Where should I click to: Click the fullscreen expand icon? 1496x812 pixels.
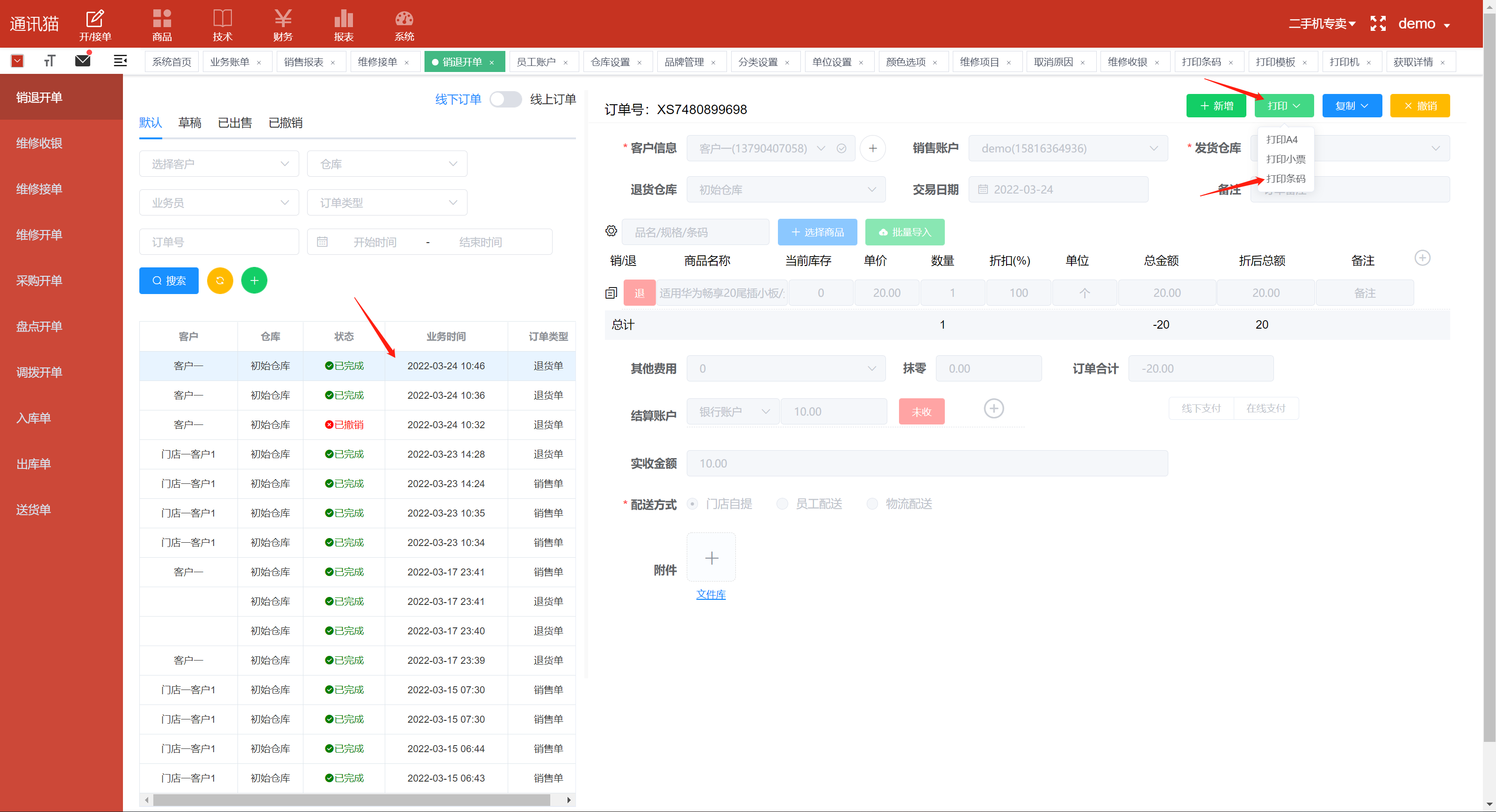click(x=1378, y=24)
